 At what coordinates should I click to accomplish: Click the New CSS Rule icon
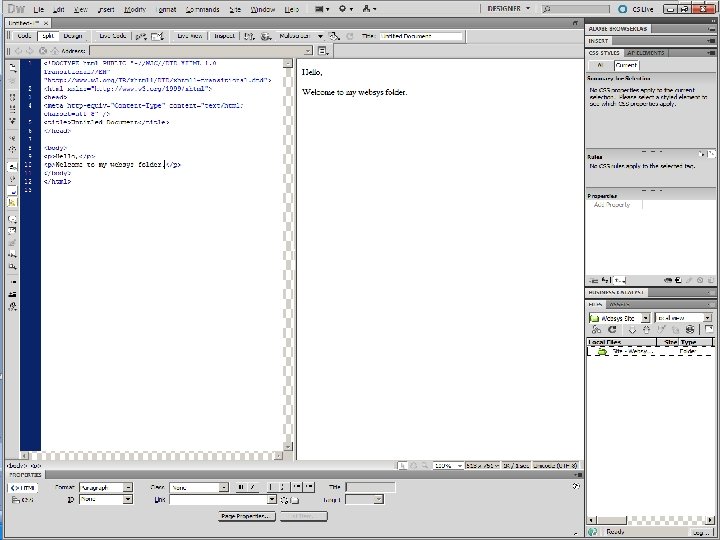coord(678,280)
